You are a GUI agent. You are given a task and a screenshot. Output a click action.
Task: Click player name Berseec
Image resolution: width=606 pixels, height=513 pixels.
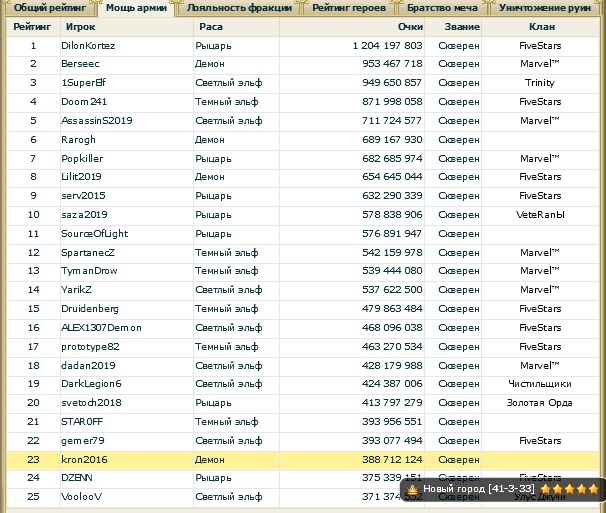[x=81, y=64]
